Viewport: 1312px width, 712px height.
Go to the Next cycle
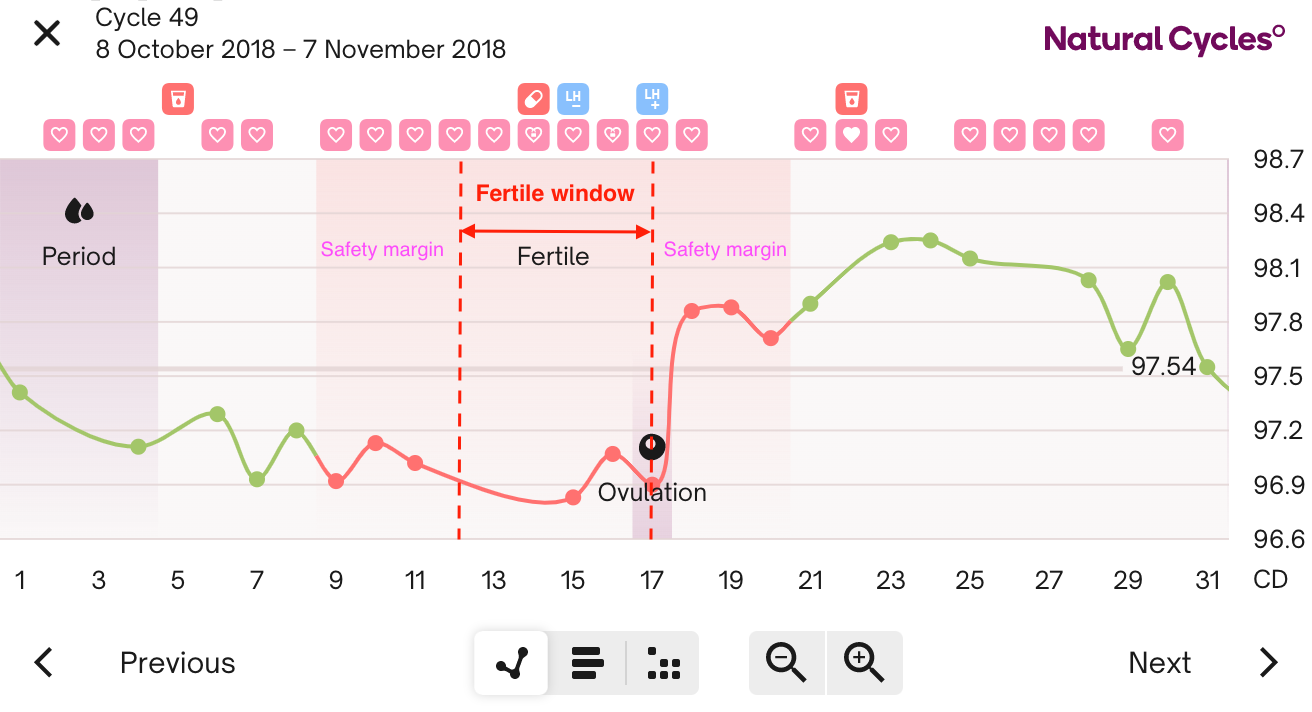pyautogui.click(x=1159, y=662)
